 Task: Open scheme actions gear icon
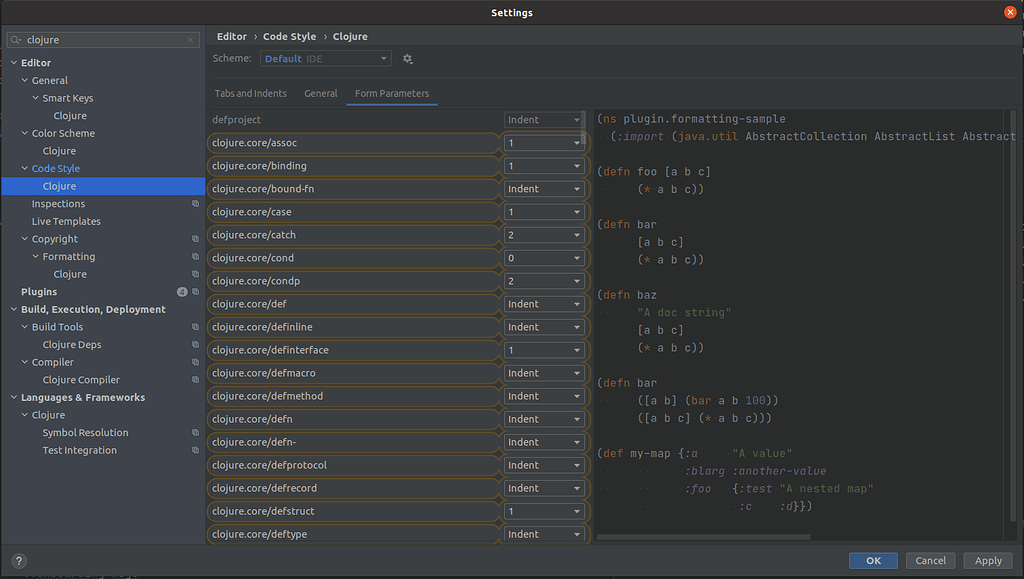coord(408,59)
